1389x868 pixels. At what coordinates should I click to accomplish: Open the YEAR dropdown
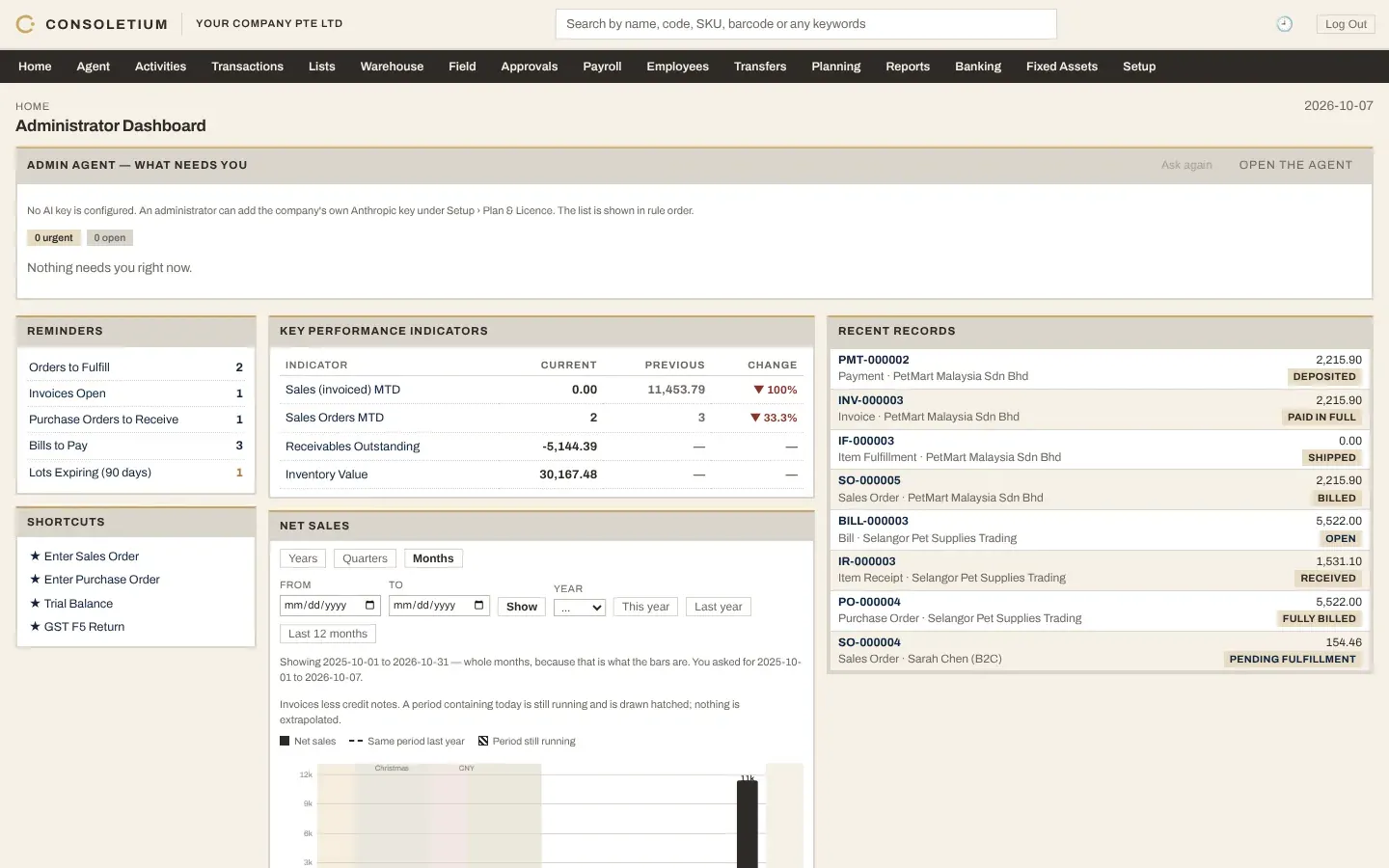[x=580, y=608]
